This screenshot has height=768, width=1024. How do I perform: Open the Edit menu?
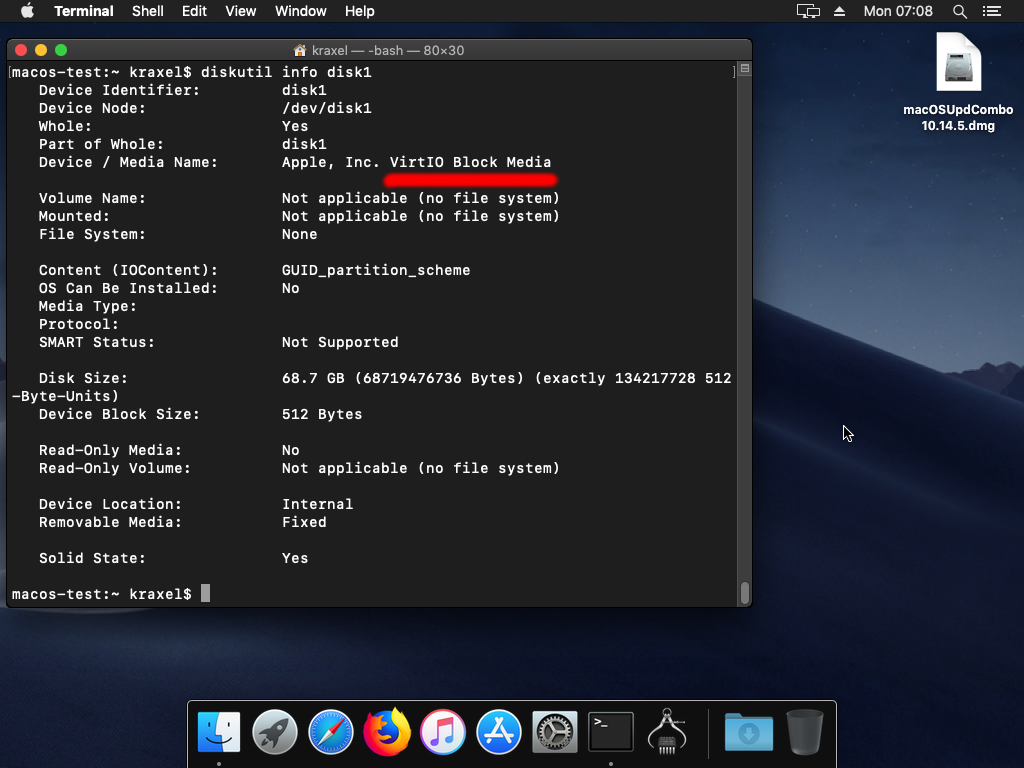pyautogui.click(x=194, y=11)
